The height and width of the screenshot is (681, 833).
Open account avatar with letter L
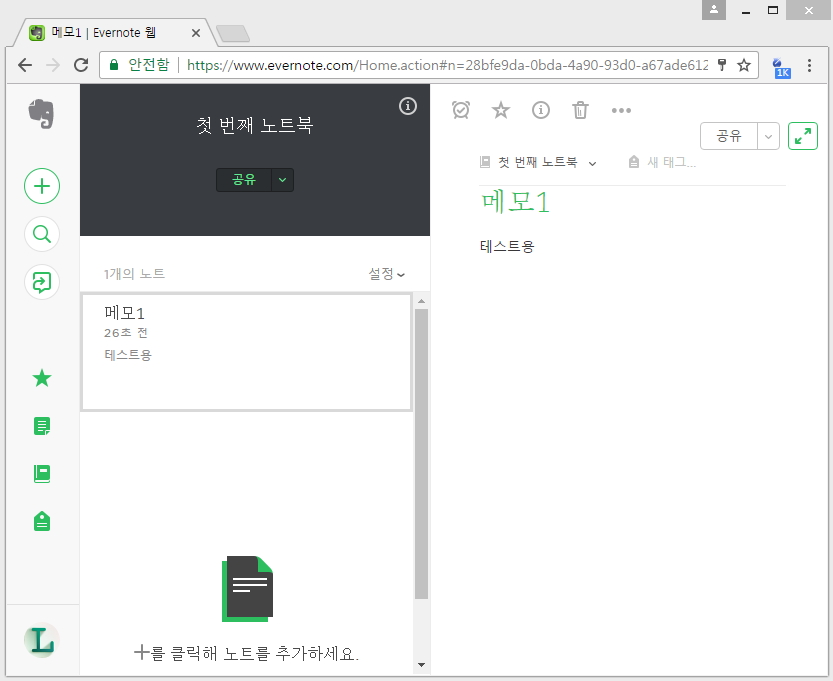tap(41, 640)
